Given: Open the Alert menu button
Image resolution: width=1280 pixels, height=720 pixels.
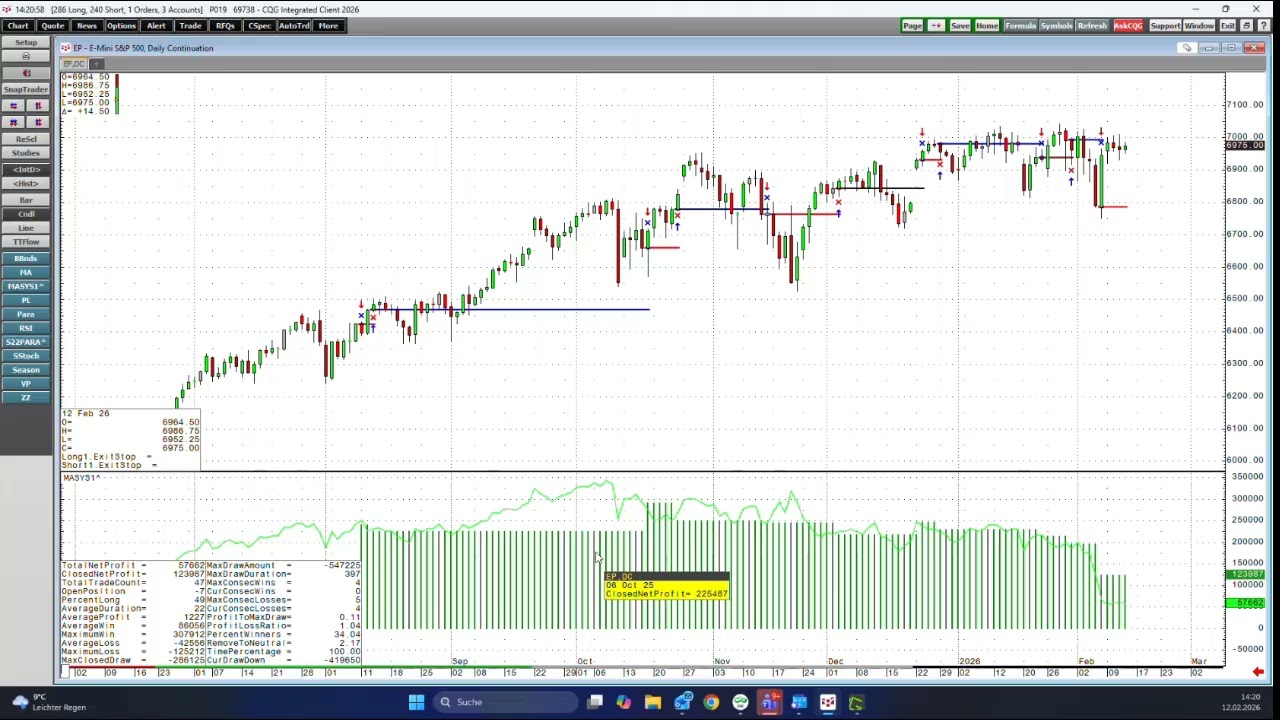Looking at the screenshot, I should click(x=156, y=25).
